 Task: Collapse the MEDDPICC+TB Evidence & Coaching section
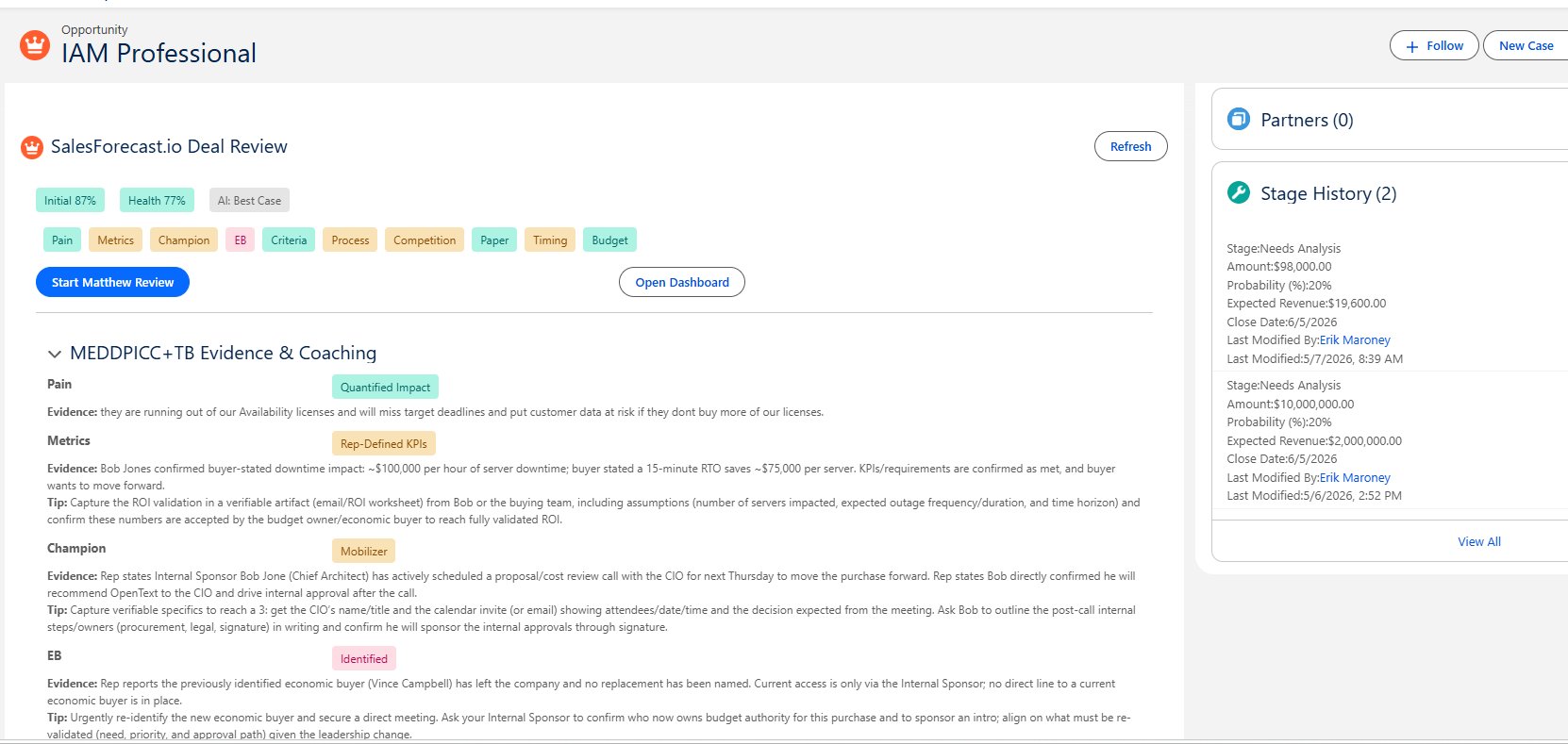click(55, 354)
